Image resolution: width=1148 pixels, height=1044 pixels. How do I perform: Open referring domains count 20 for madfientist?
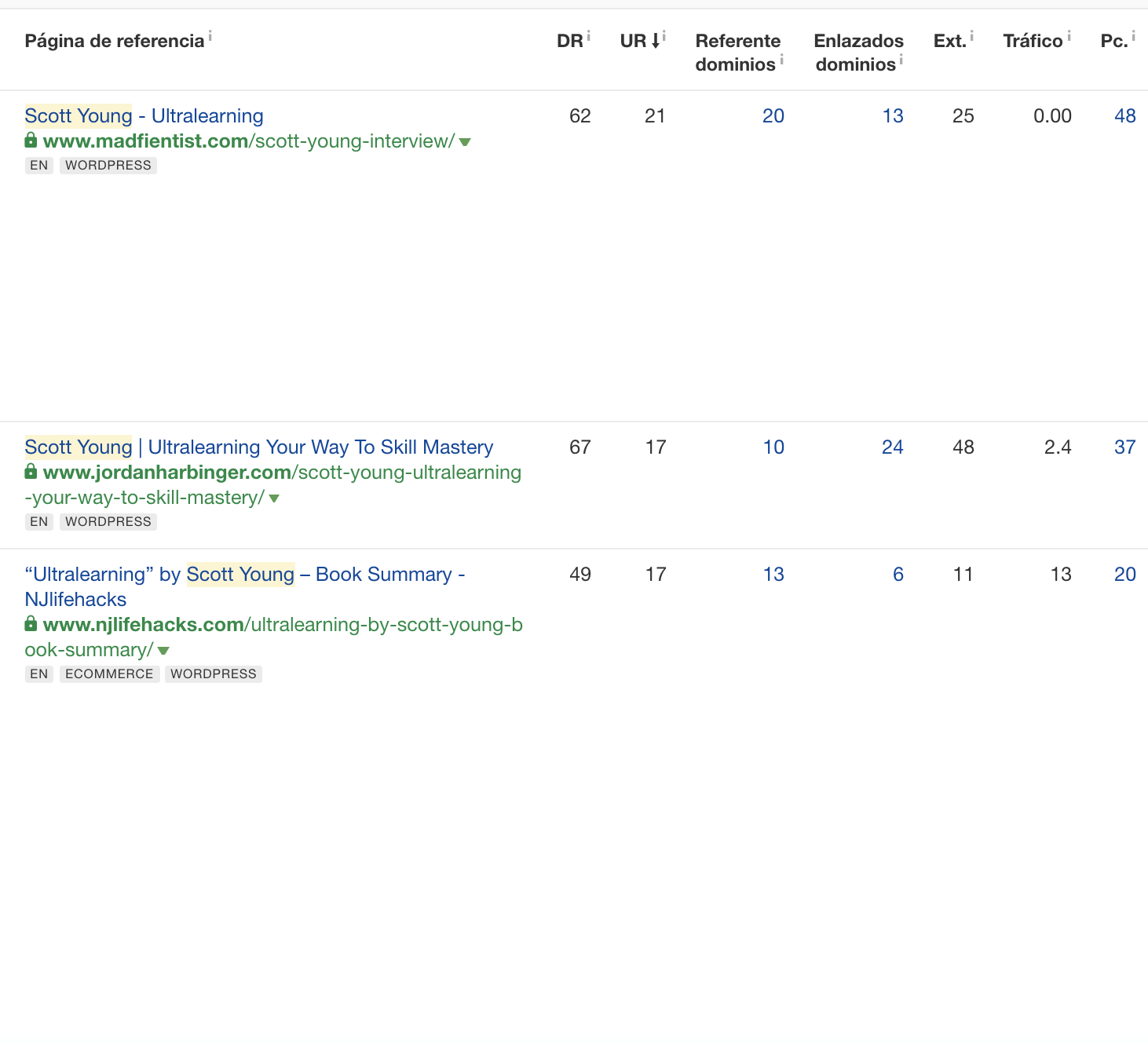coord(773,116)
